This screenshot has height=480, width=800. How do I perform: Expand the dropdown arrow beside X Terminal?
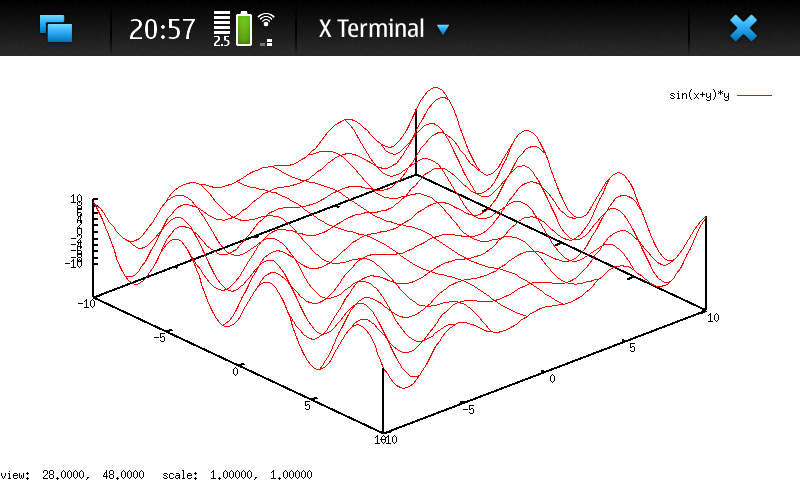click(x=443, y=30)
